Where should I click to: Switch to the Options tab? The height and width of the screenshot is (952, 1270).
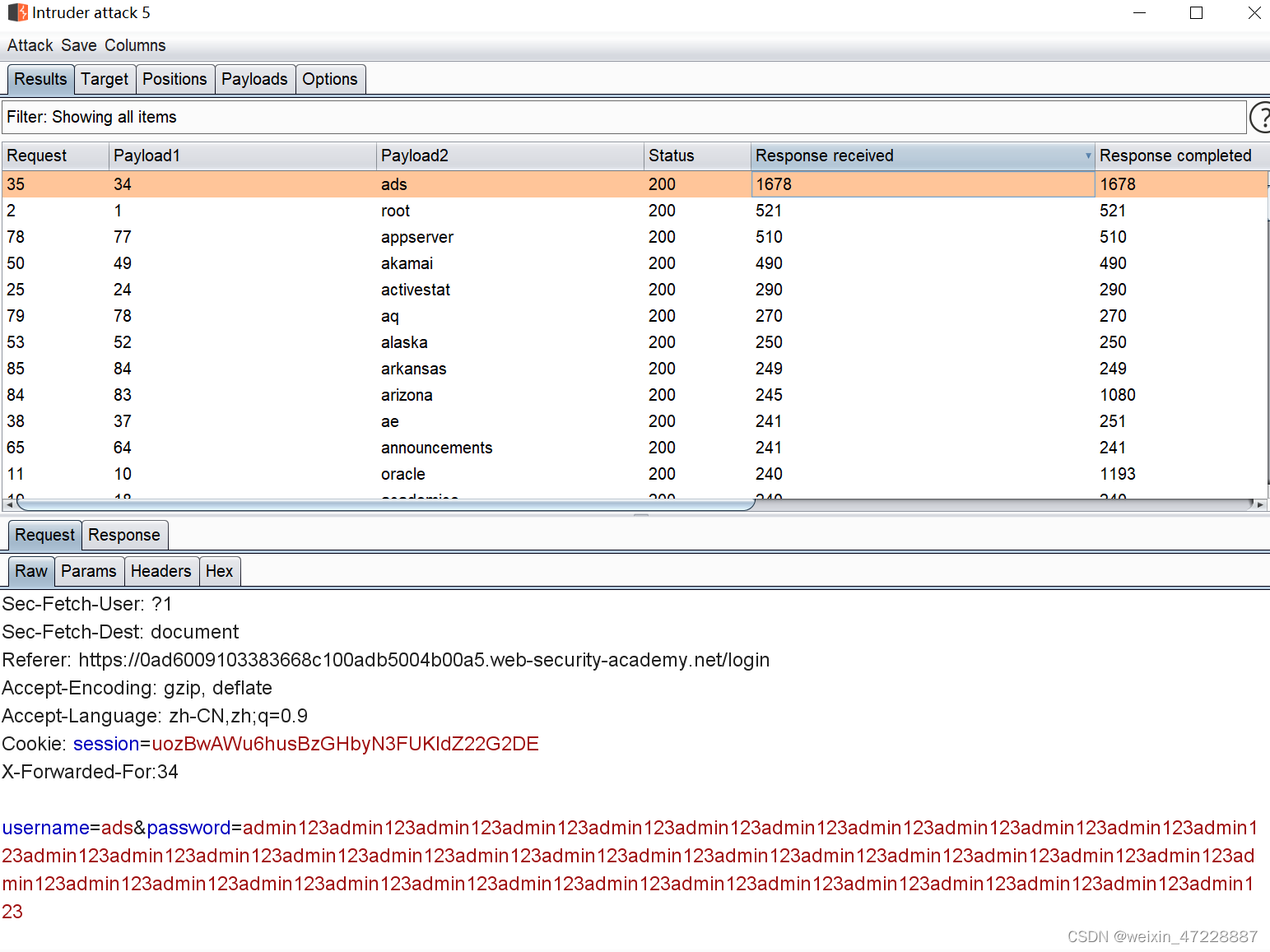pos(330,79)
